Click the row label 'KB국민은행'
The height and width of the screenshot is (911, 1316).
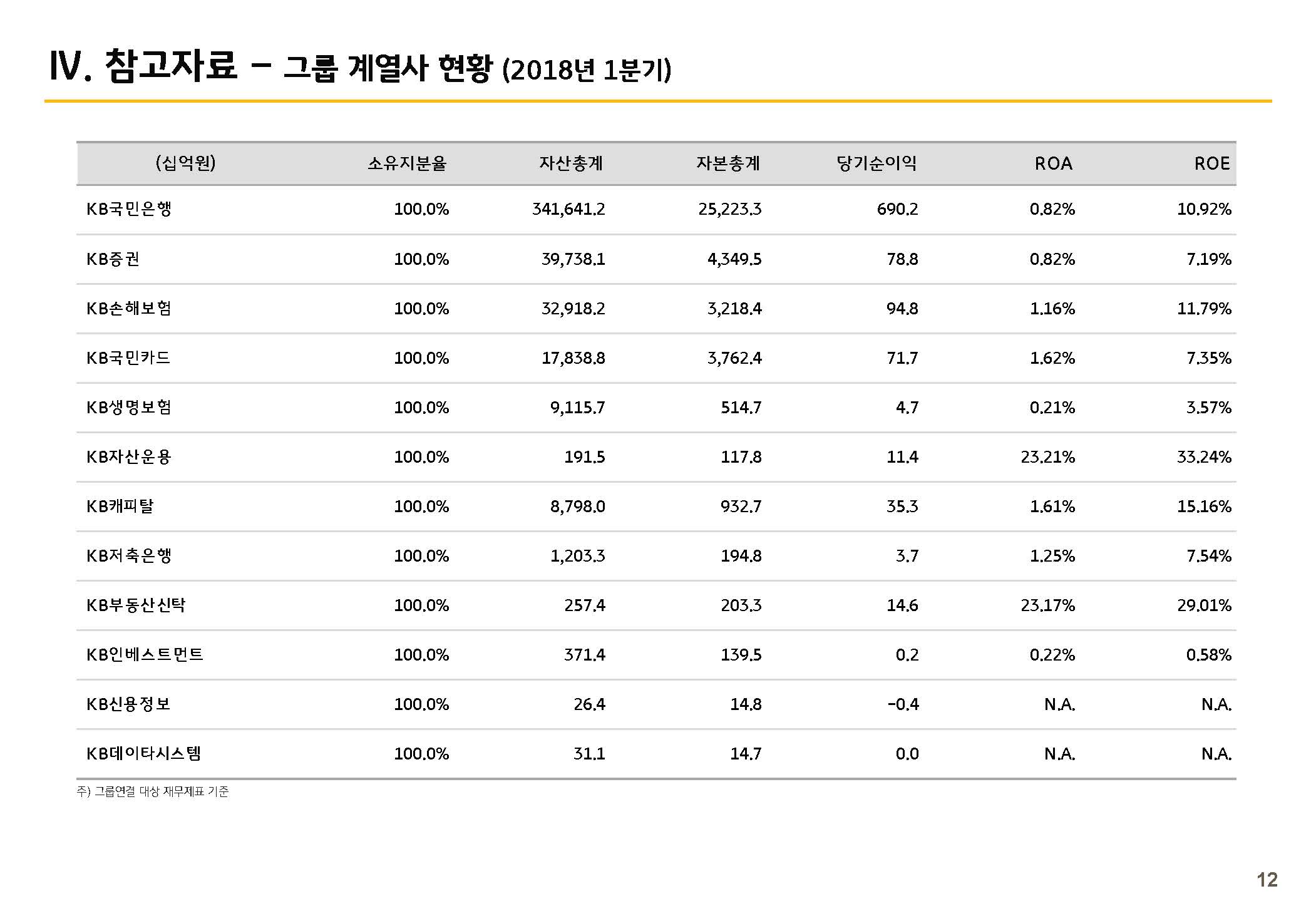[129, 208]
